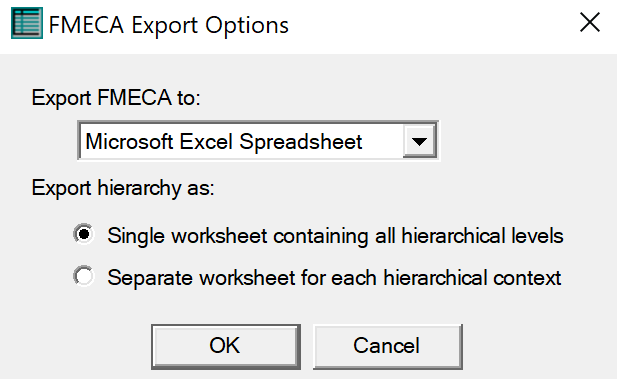
Task: Click label text "Separate worksheet for each hierarchical context"
Action: coord(334,277)
